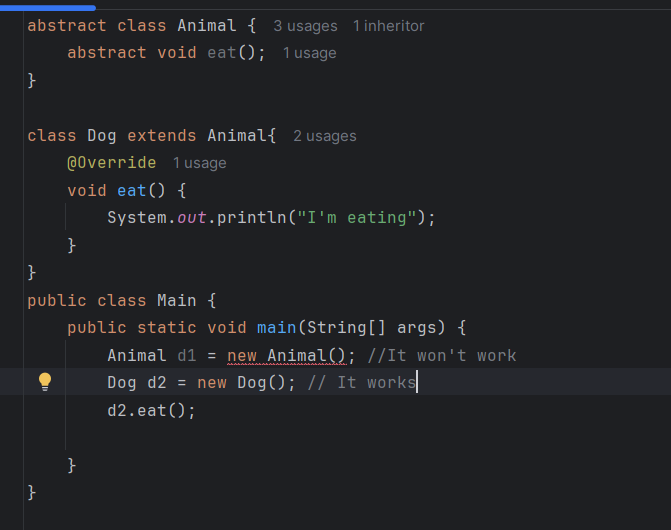Screen dimensions: 671x530
Task: Click the italic "out" field in System.out
Action: pyautogui.click(x=192, y=218)
